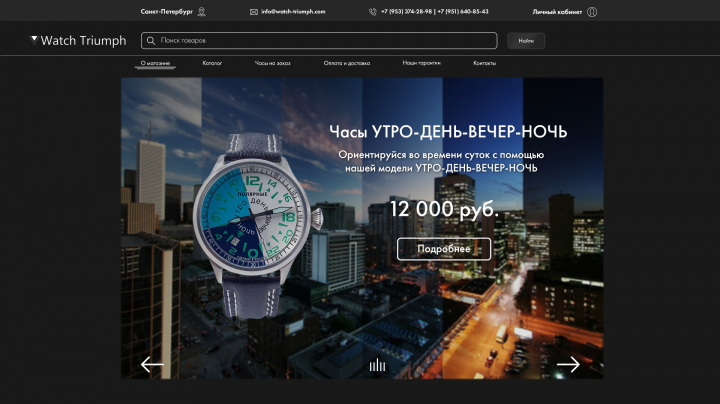Click the Найти search button
The image size is (720, 404).
point(526,41)
